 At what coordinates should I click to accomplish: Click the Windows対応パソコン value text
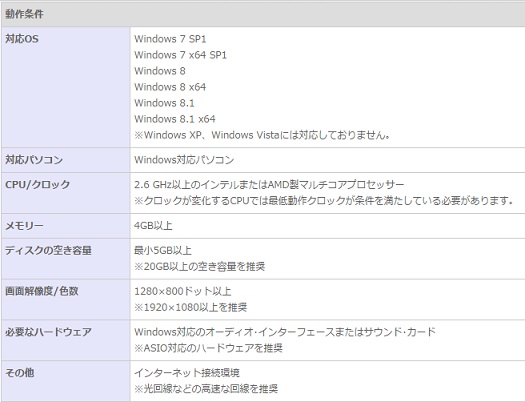(184, 160)
